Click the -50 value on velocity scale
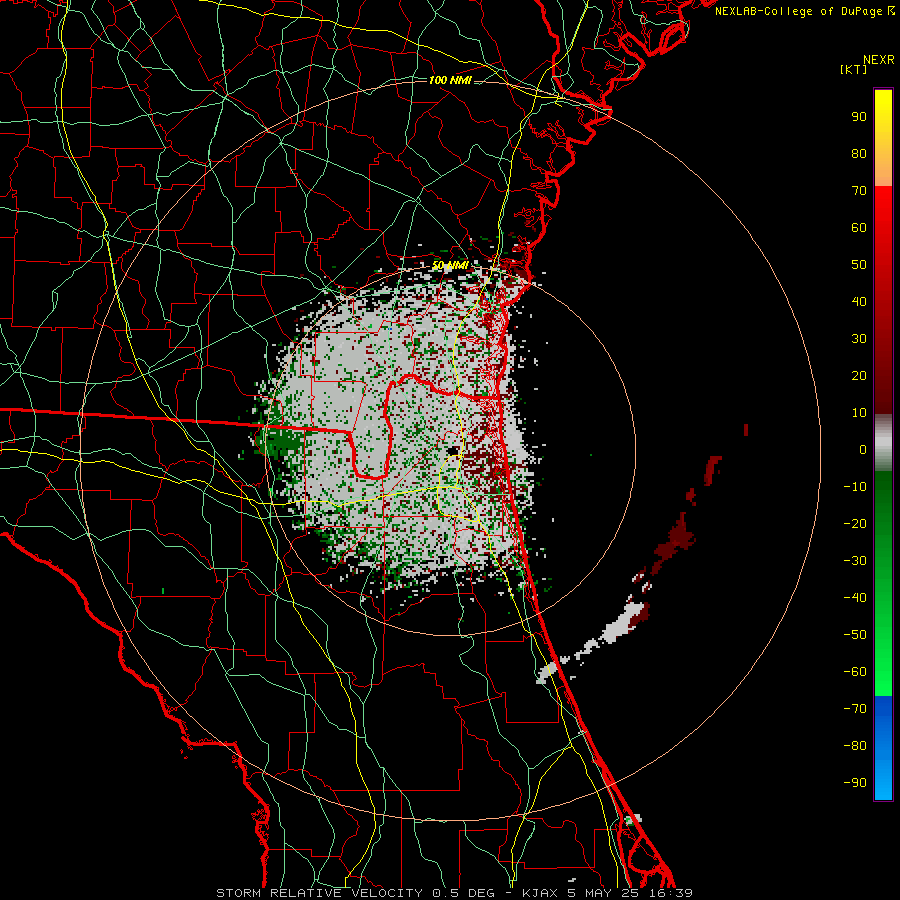Image resolution: width=900 pixels, height=900 pixels. (855, 634)
